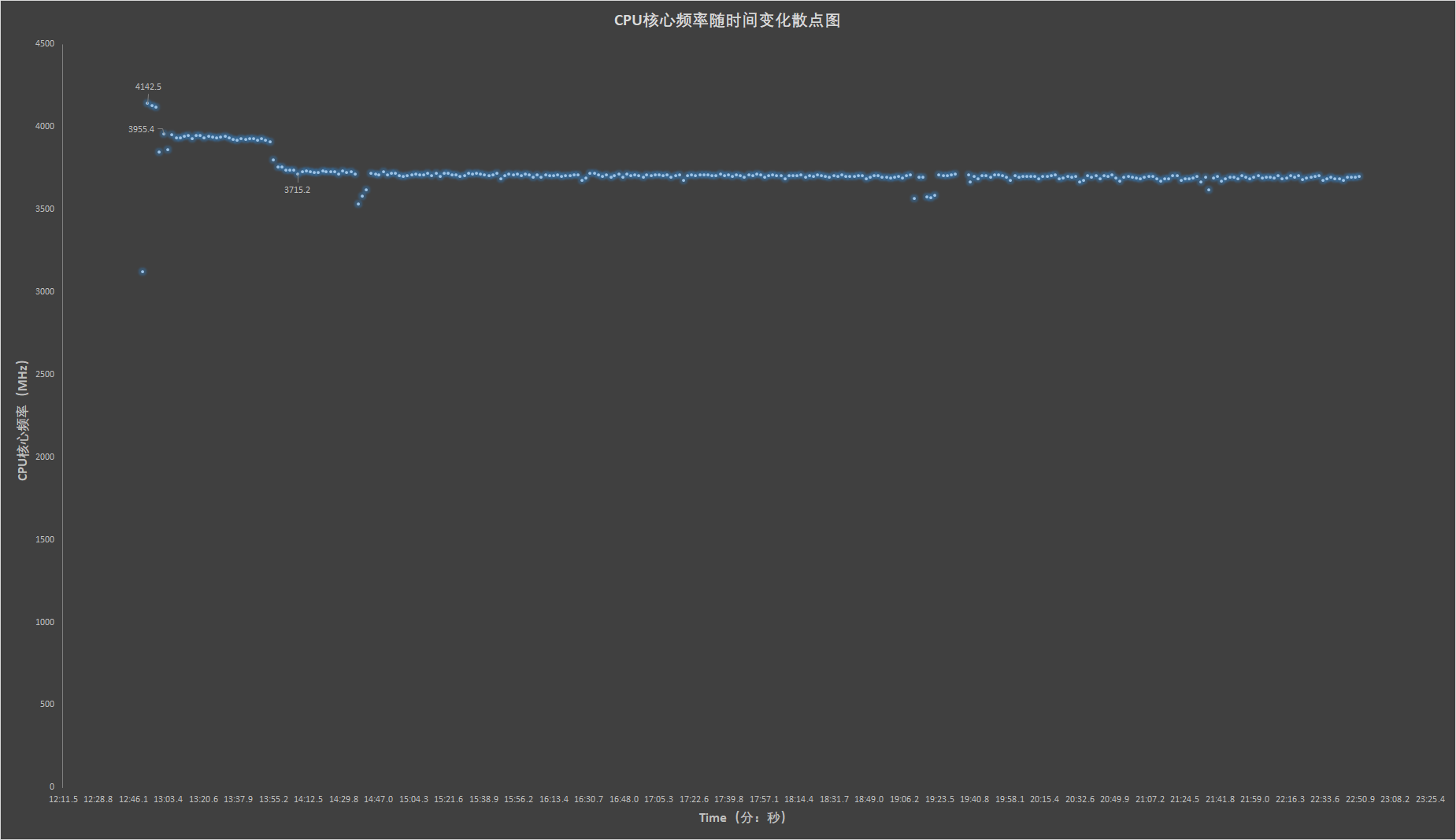1456x840 pixels.
Task: Click the y-axis tick label 2500
Action: point(45,374)
